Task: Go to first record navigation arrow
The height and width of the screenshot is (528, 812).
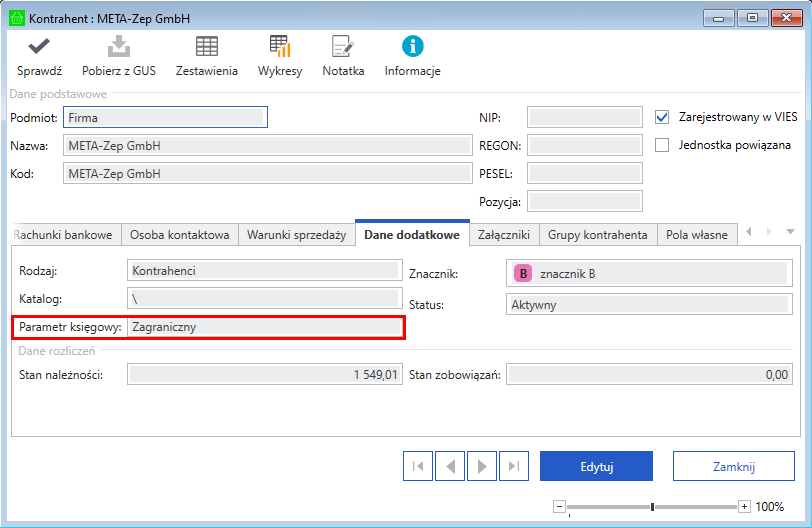Action: (x=418, y=466)
